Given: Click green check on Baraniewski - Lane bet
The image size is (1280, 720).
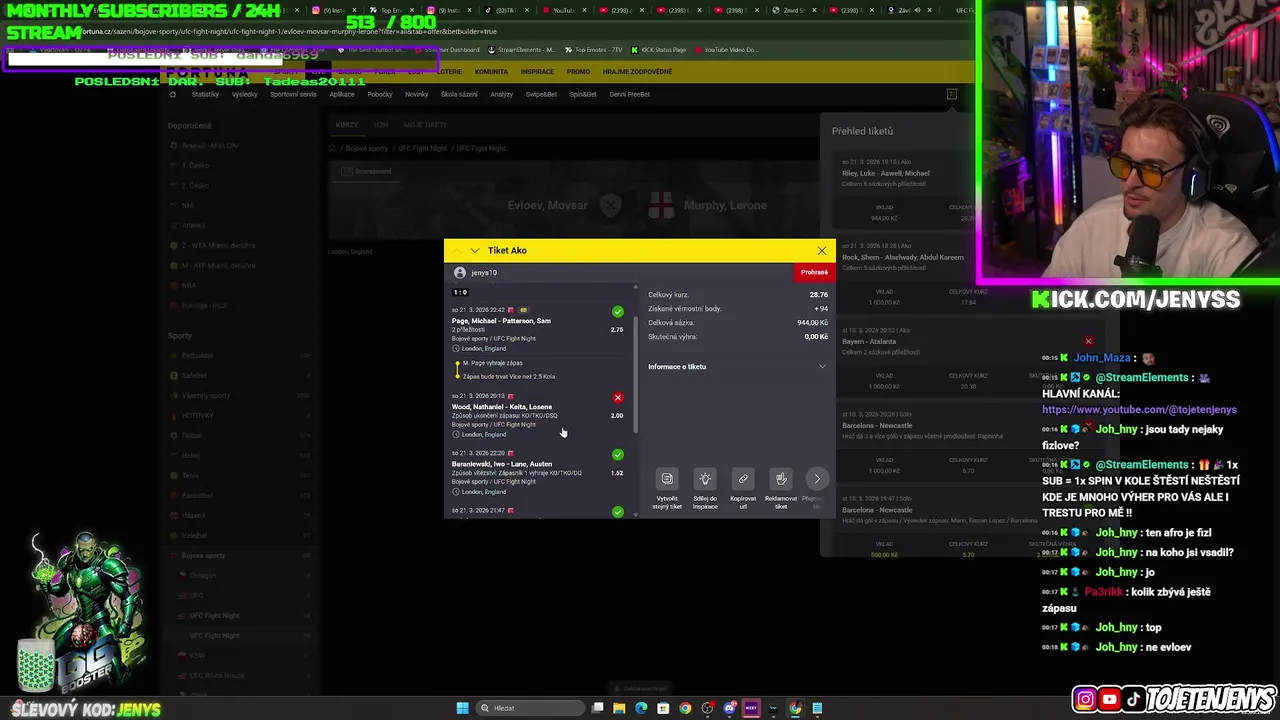Looking at the screenshot, I should [617, 455].
